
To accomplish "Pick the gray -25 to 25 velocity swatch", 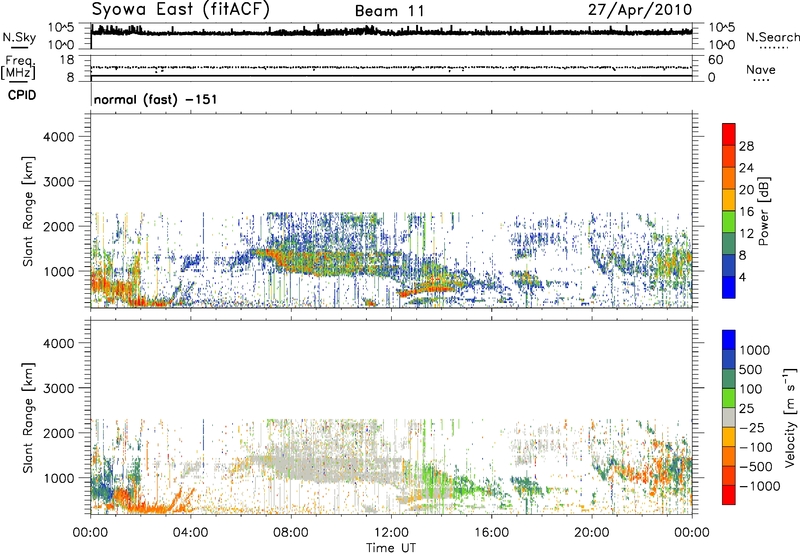I will pos(729,418).
